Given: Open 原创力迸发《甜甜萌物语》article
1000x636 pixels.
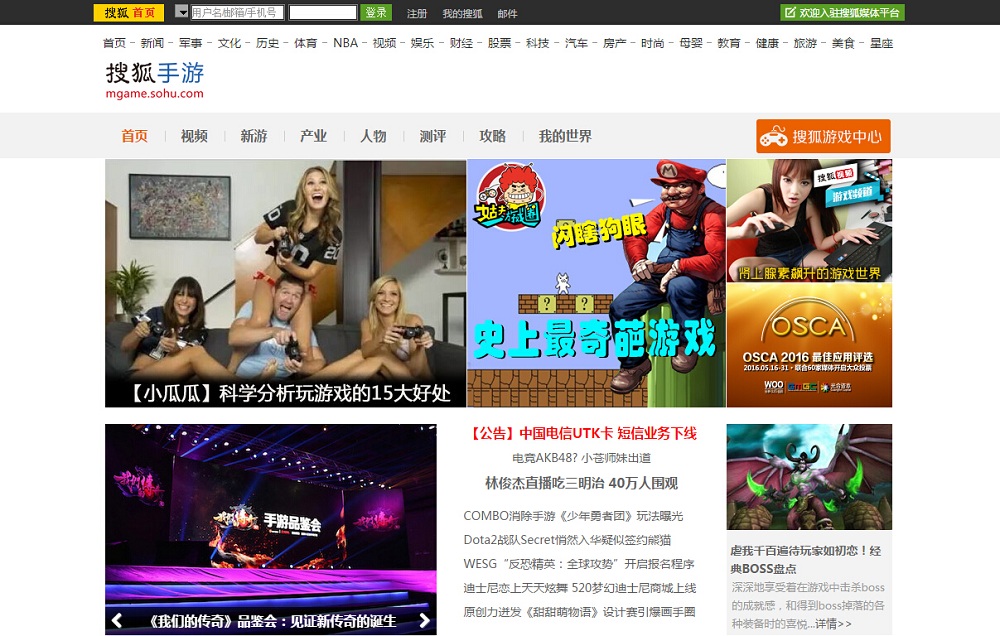Looking at the screenshot, I should click(578, 612).
